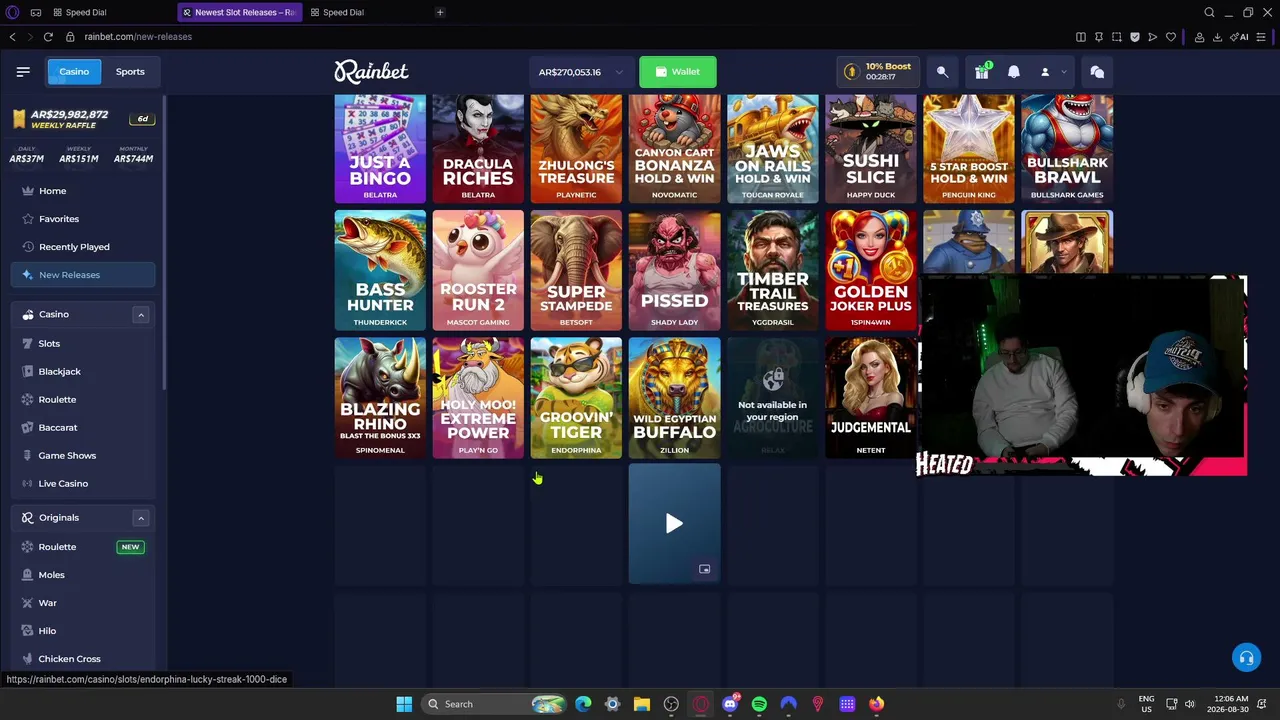The width and height of the screenshot is (1280, 720).
Task: Open a new browser tab
Action: point(440,12)
